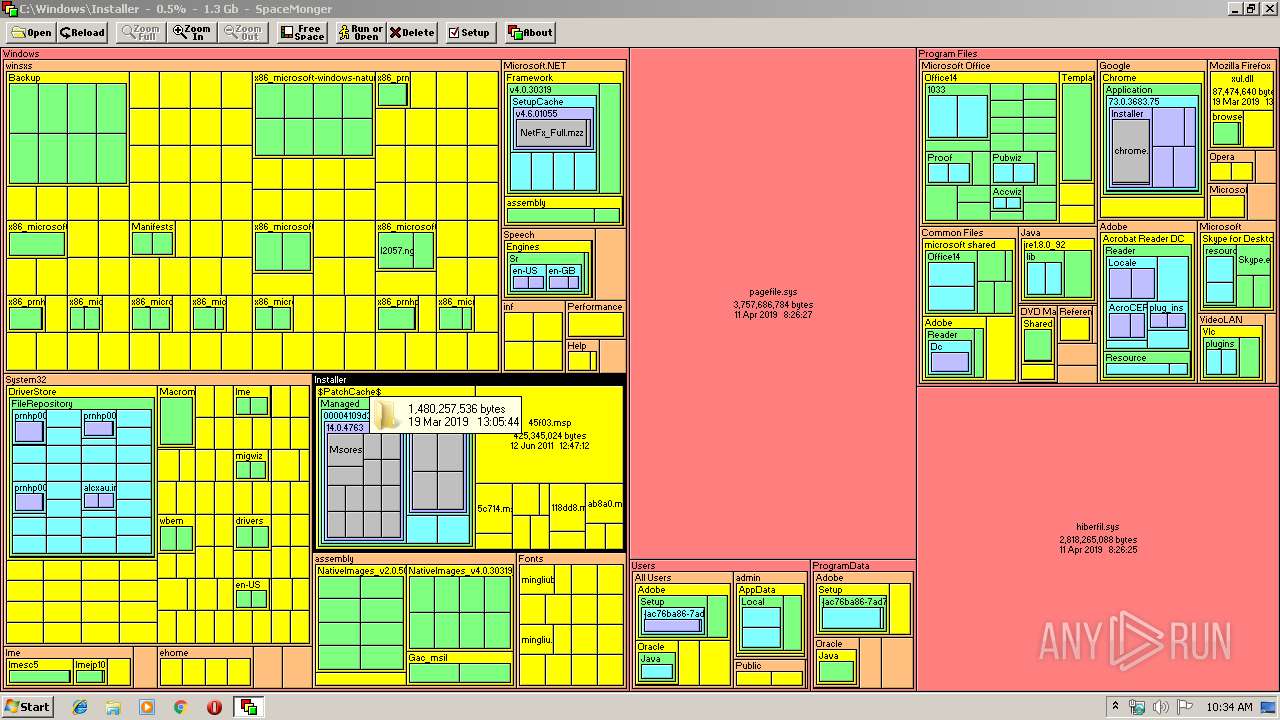Show hidden tray icons
This screenshot has height=720, width=1280.
click(x=1116, y=707)
